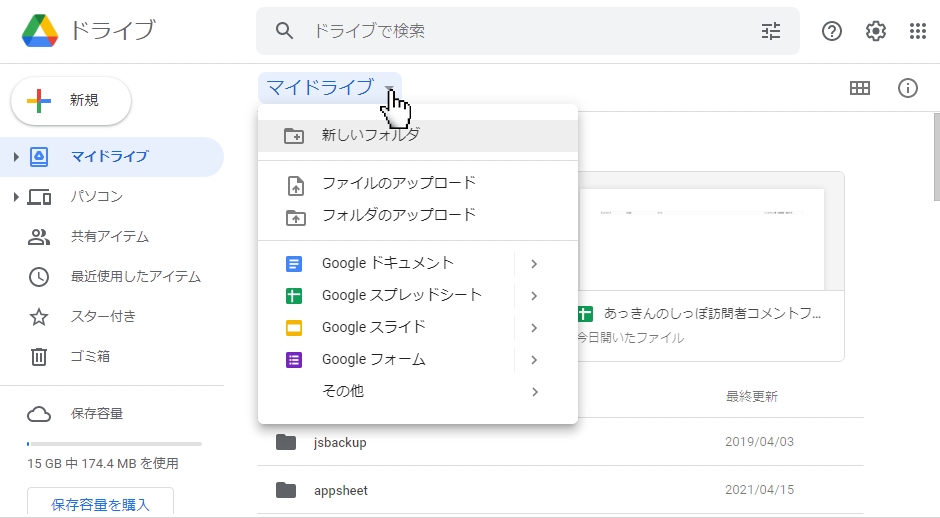
Task: Show details info icon
Action: (908, 88)
